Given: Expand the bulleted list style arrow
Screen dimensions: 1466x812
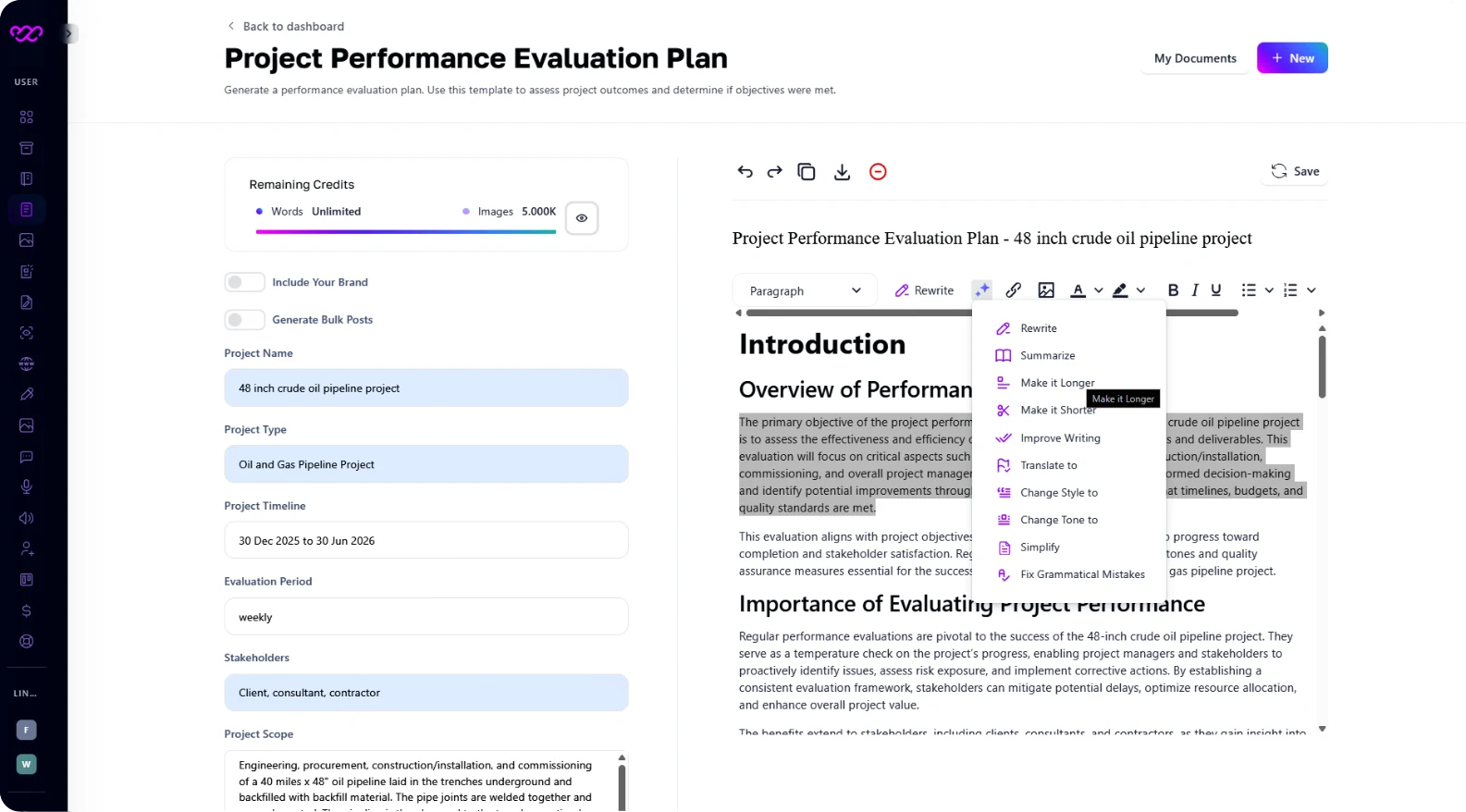Looking at the screenshot, I should (x=1269, y=290).
